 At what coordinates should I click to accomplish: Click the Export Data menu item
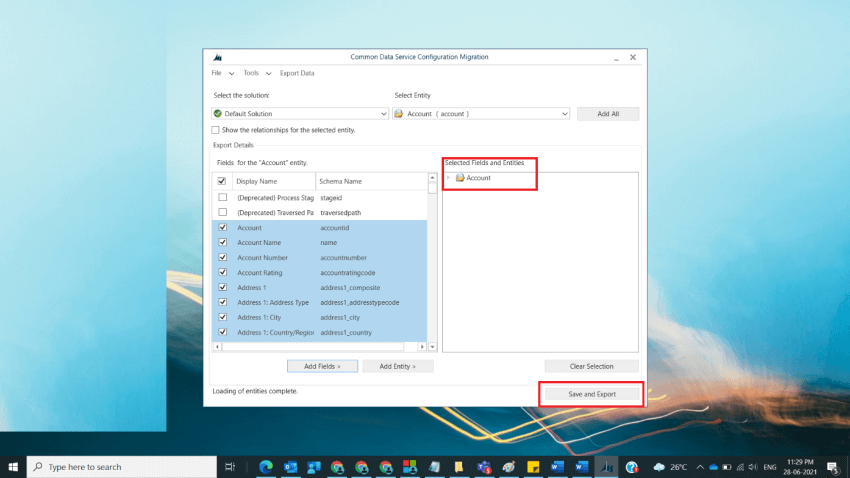(x=297, y=73)
